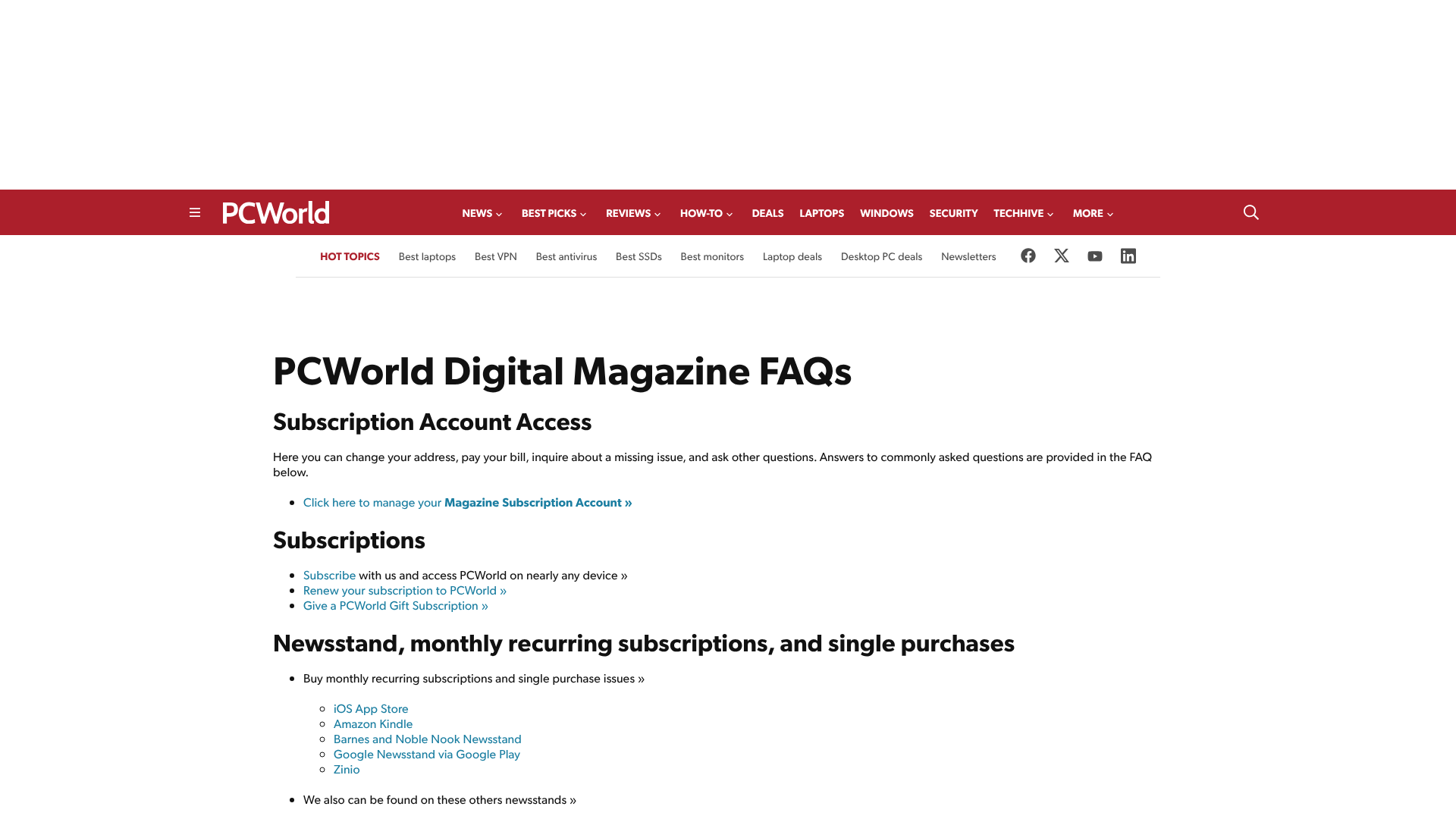Open the Zinio link
This screenshot has width=1456, height=819.
pyautogui.click(x=347, y=770)
